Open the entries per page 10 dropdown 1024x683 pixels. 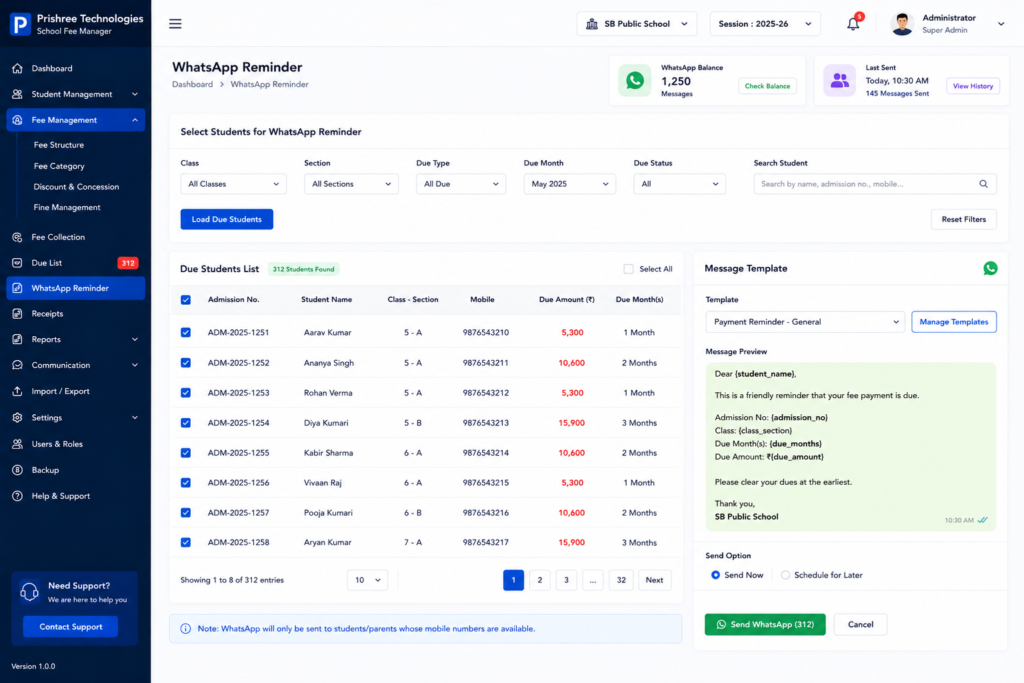[367, 580]
